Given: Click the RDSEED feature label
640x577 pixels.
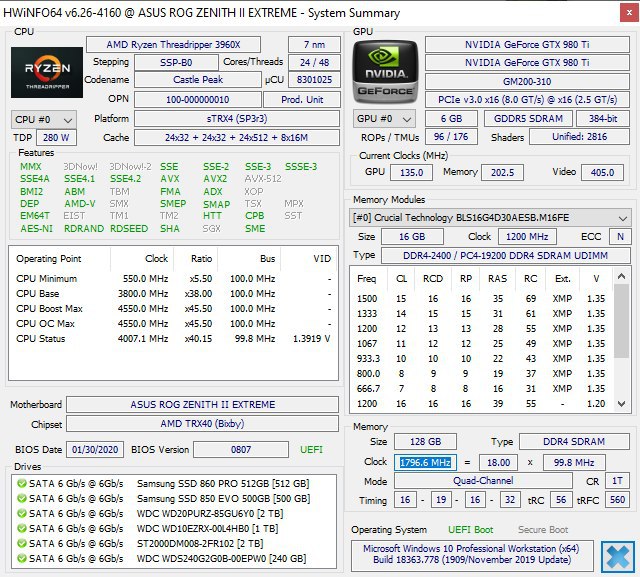Looking at the screenshot, I should 129,229.
